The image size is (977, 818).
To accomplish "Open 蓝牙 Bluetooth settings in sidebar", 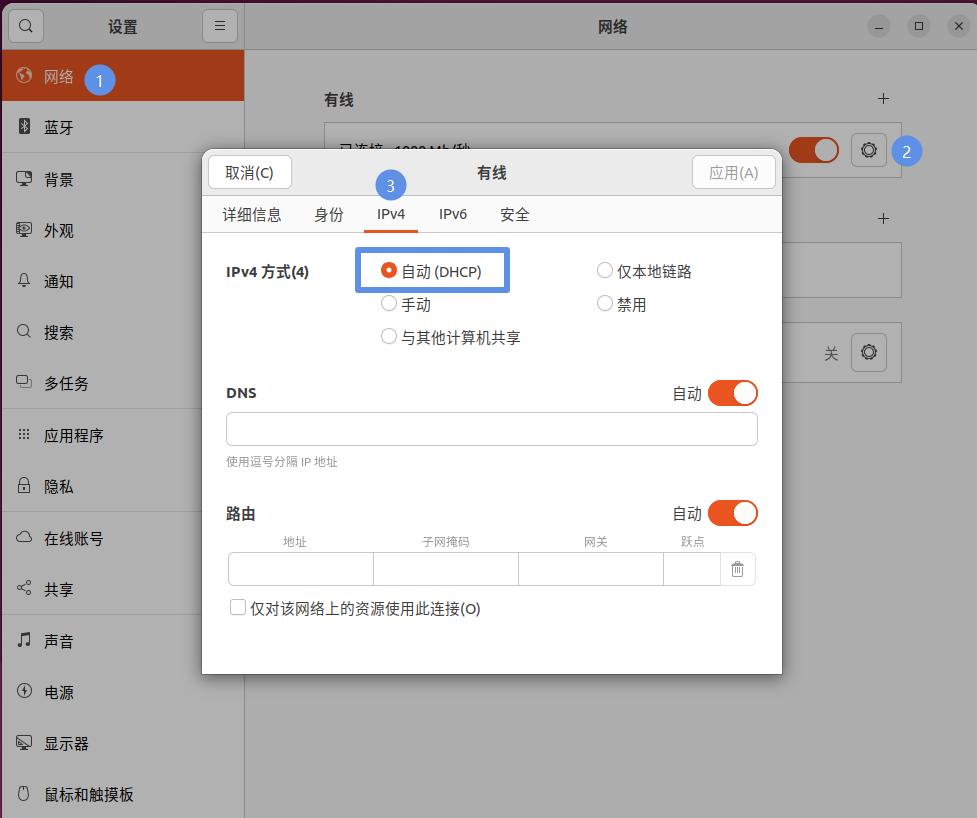I will (x=58, y=128).
